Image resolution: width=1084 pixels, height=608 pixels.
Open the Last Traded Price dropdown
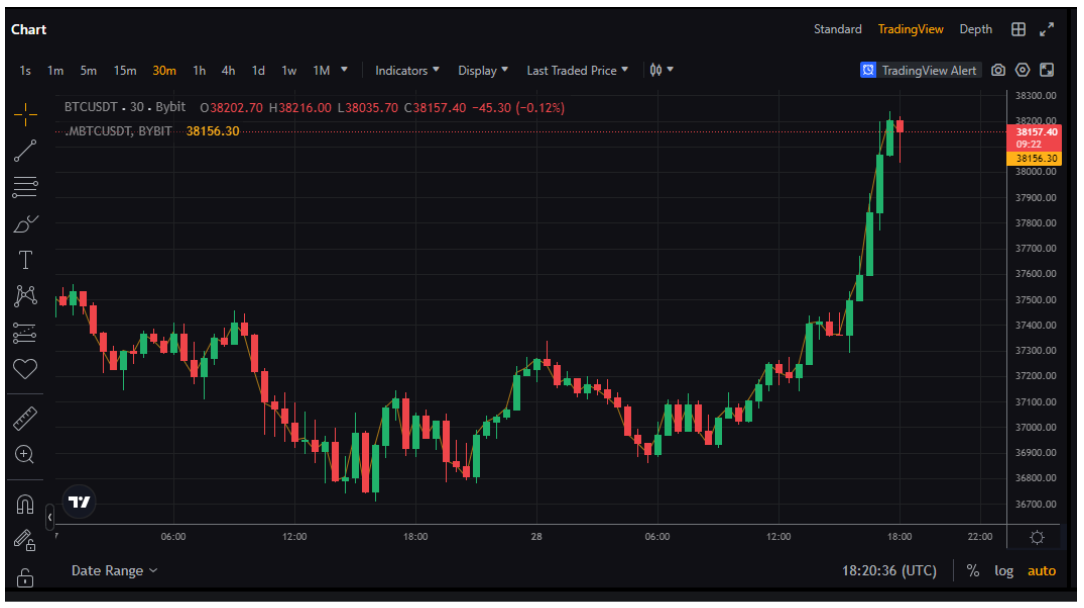[x=577, y=70]
